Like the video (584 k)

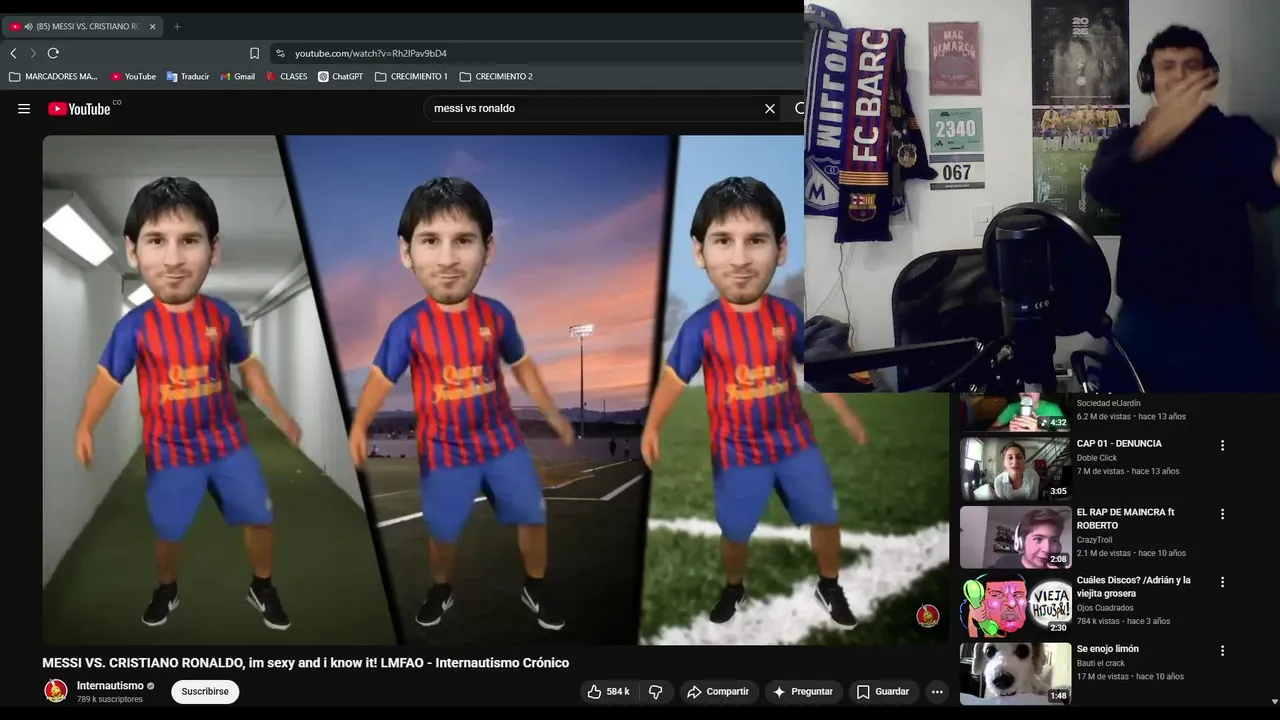click(x=608, y=691)
